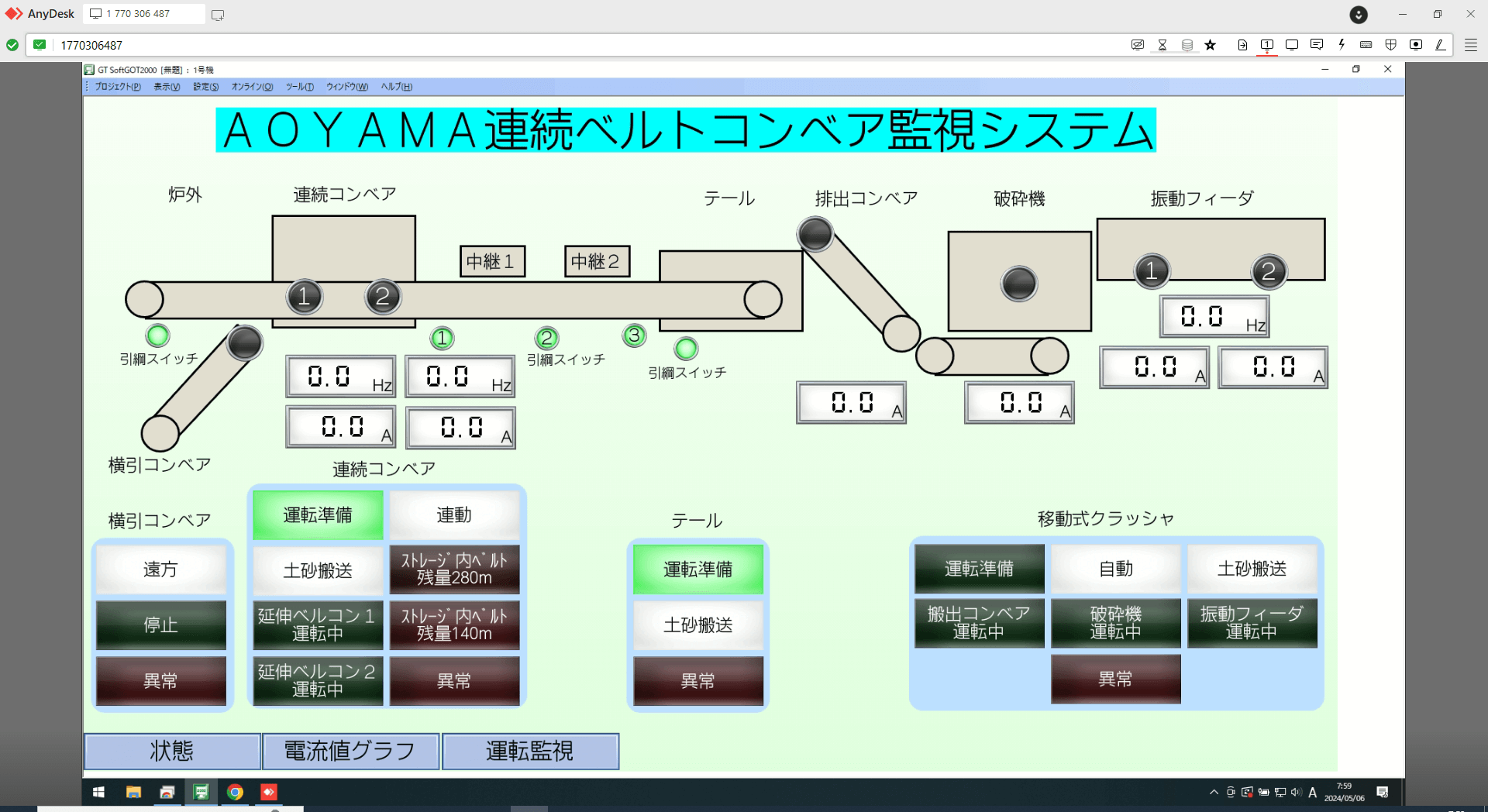
Task: Open the AnyDesk chat panel
Action: [1316, 44]
